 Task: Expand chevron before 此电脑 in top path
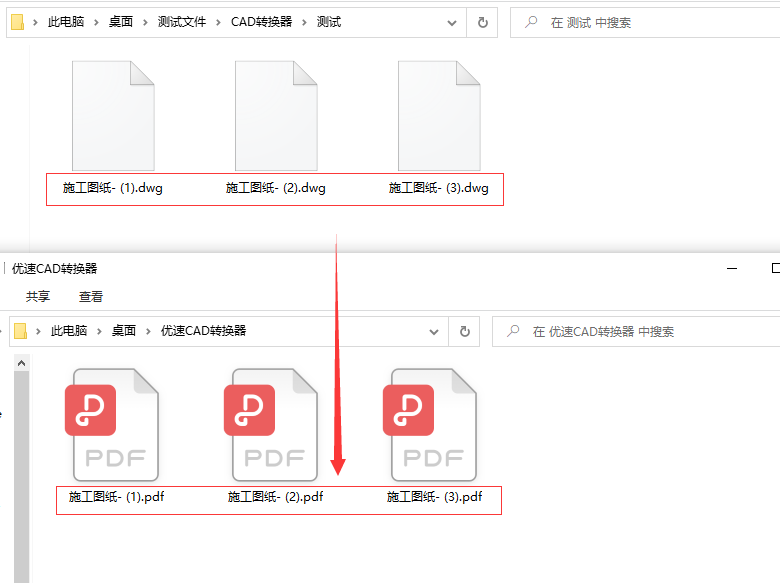tap(35, 22)
